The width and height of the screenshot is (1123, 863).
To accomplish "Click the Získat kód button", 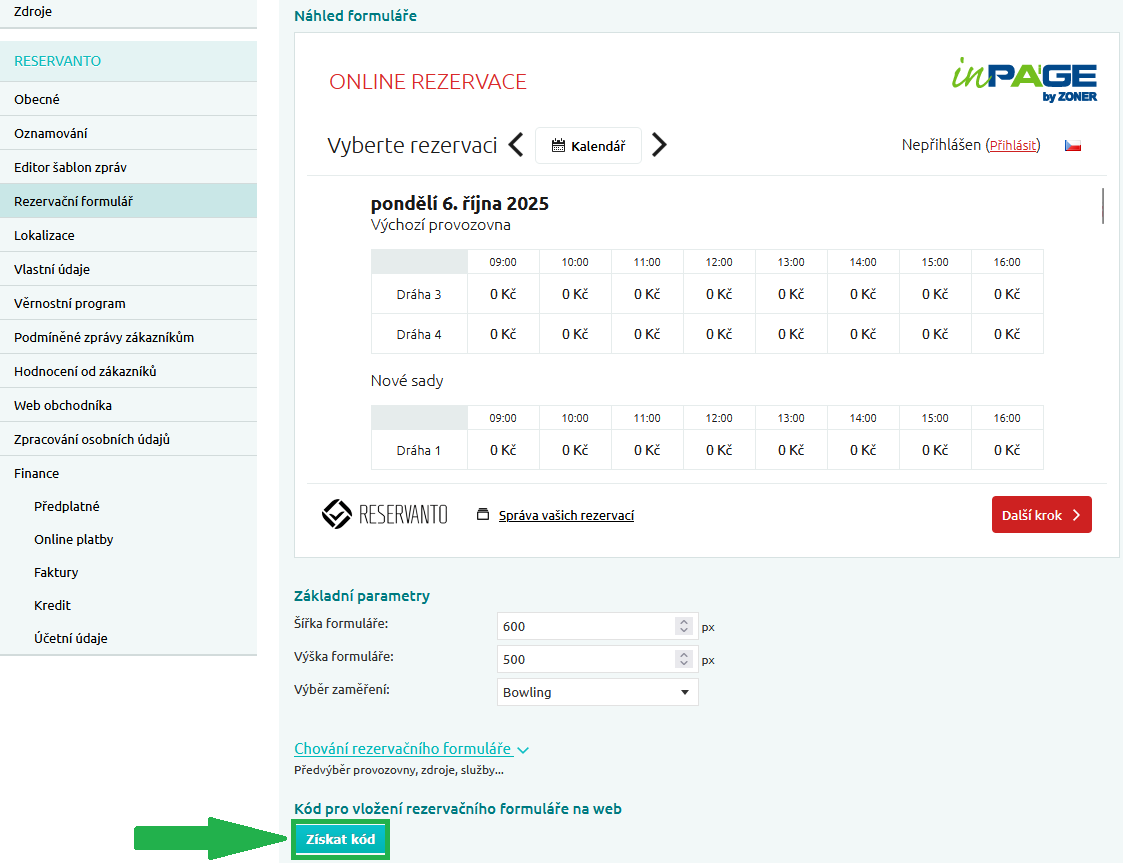I will (341, 839).
